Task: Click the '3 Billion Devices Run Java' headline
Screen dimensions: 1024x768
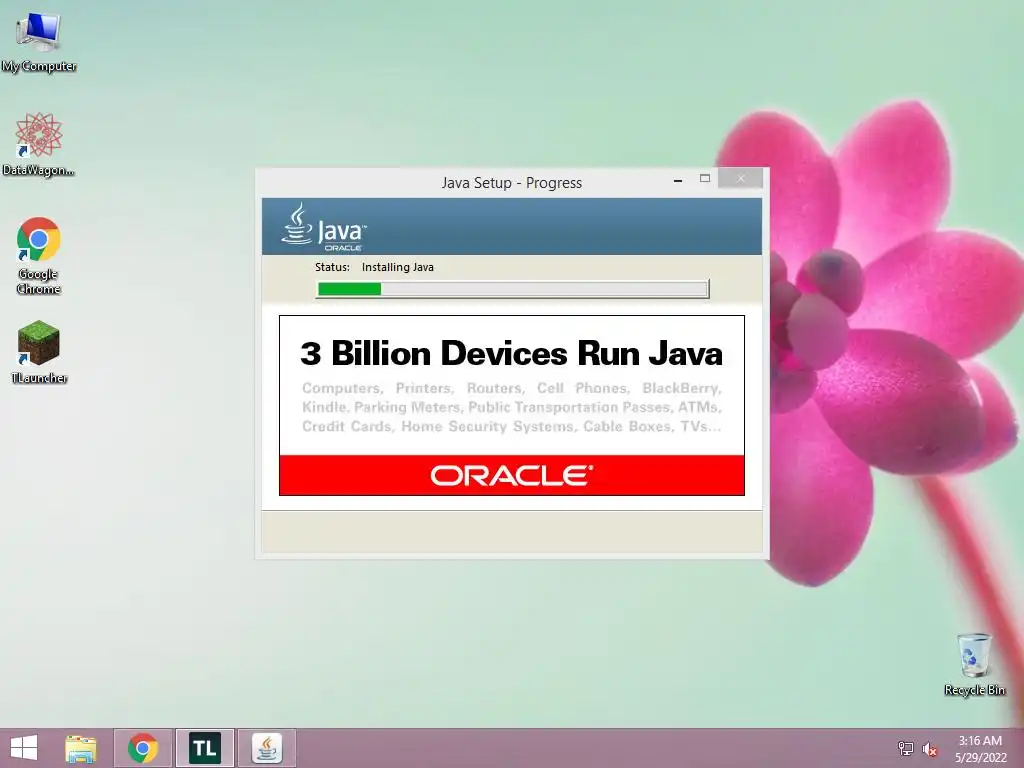Action: pos(512,353)
